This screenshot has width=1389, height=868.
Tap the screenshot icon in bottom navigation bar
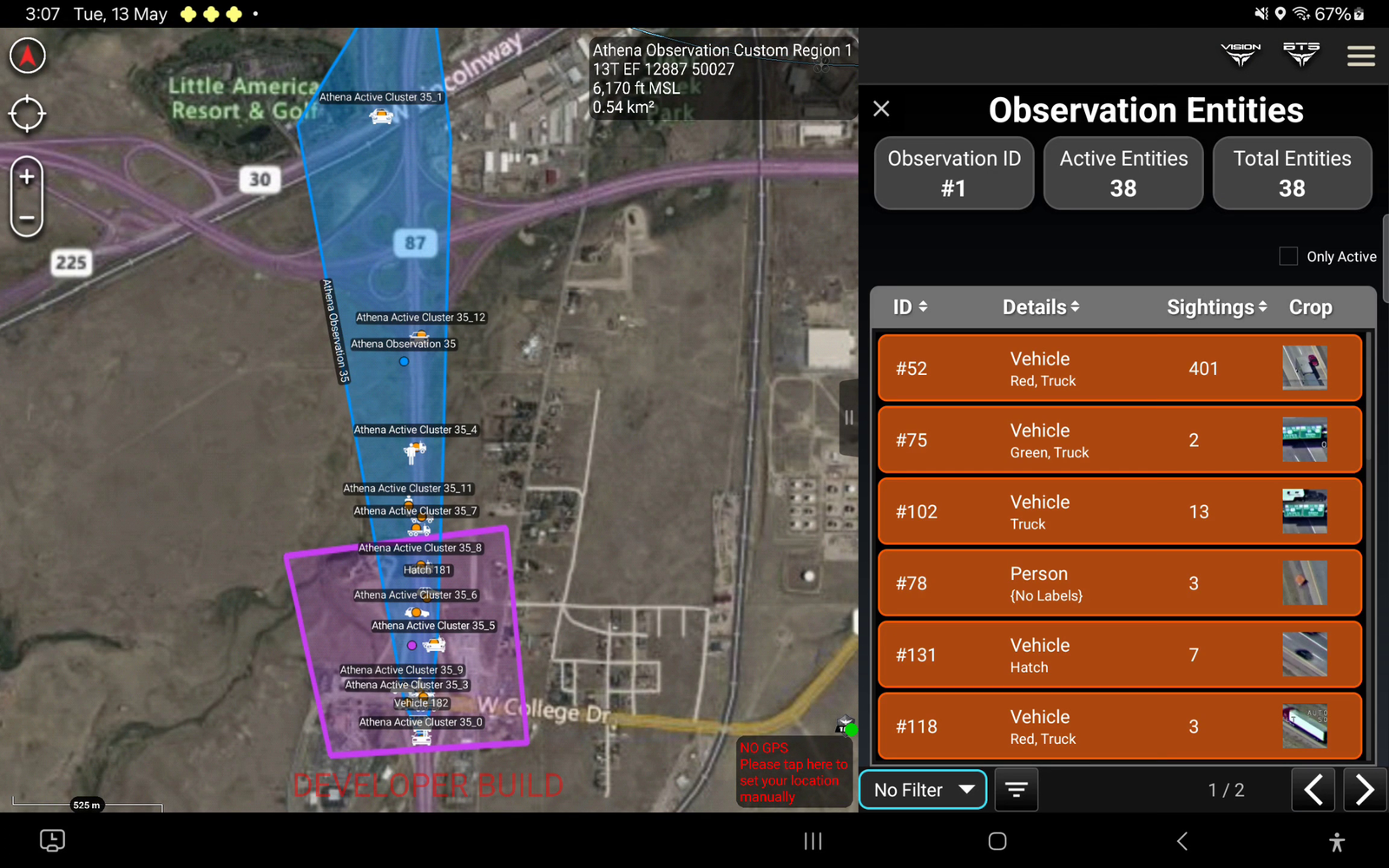[50, 840]
